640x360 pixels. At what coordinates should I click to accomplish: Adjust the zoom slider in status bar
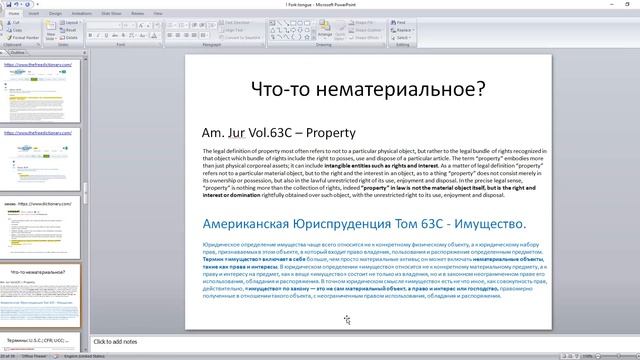[618, 356]
